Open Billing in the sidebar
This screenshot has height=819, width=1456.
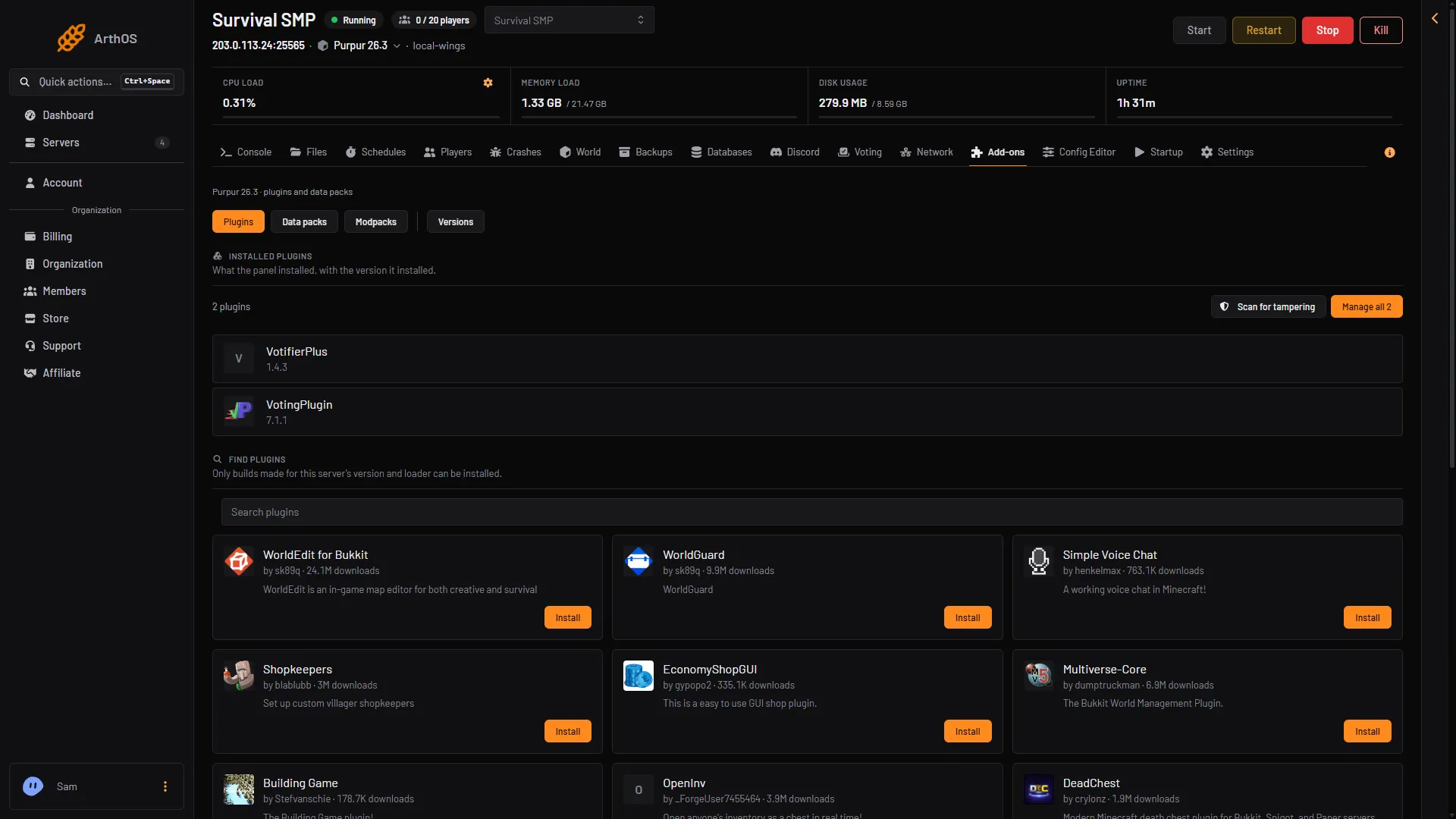point(96,237)
